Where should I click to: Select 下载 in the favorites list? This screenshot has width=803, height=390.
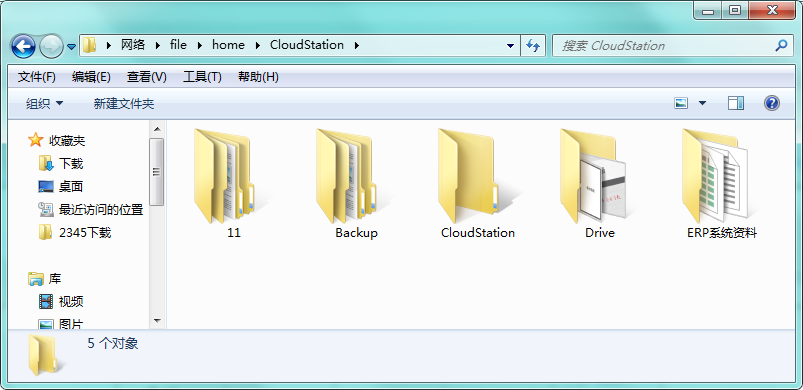point(71,164)
